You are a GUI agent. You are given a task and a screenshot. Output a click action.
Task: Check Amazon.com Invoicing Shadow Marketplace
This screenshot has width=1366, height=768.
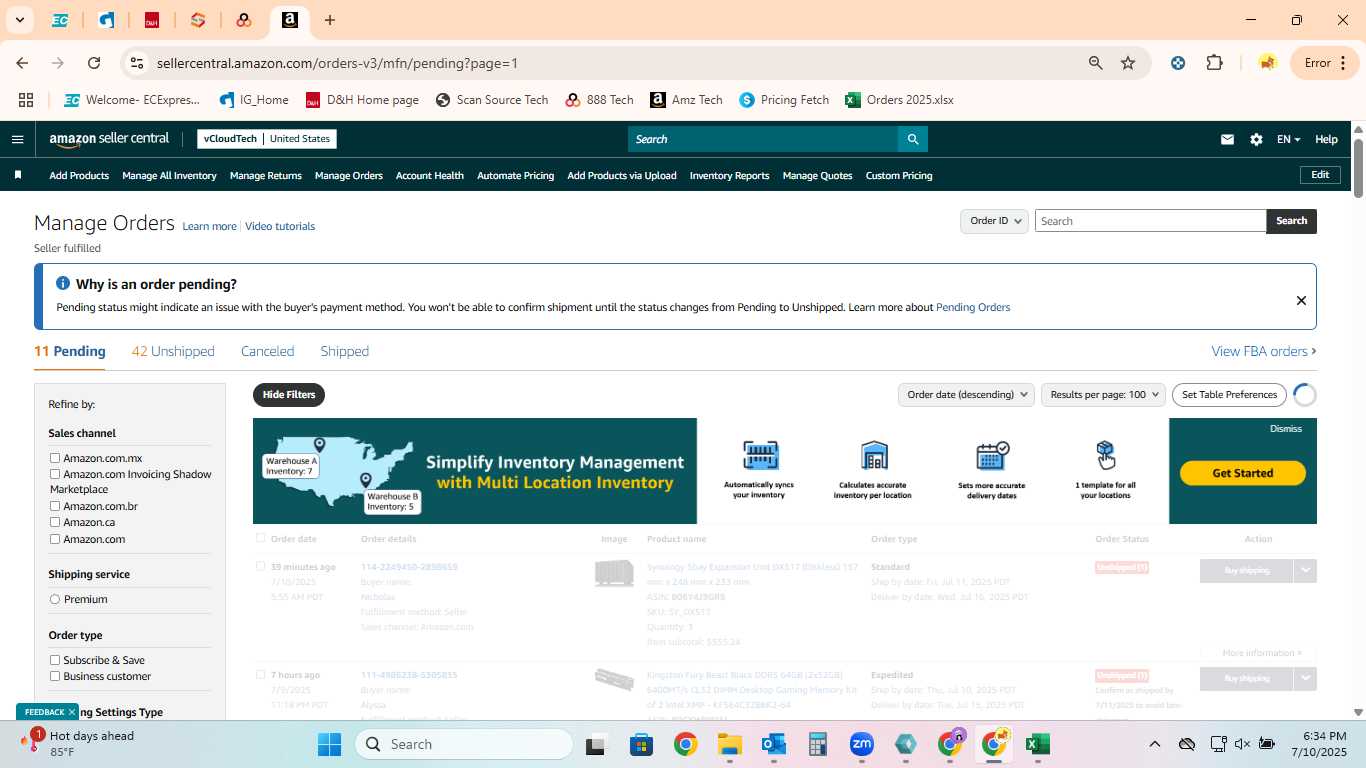coord(55,474)
